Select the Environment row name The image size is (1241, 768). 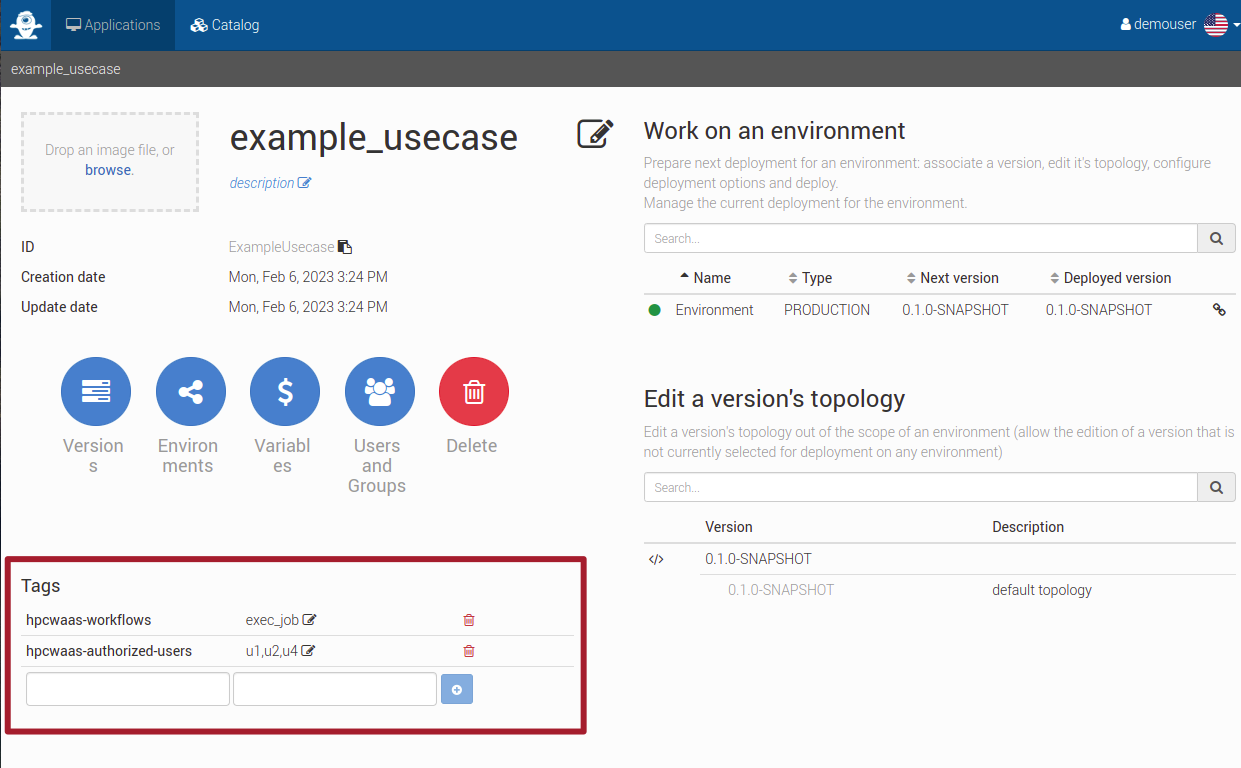(714, 310)
